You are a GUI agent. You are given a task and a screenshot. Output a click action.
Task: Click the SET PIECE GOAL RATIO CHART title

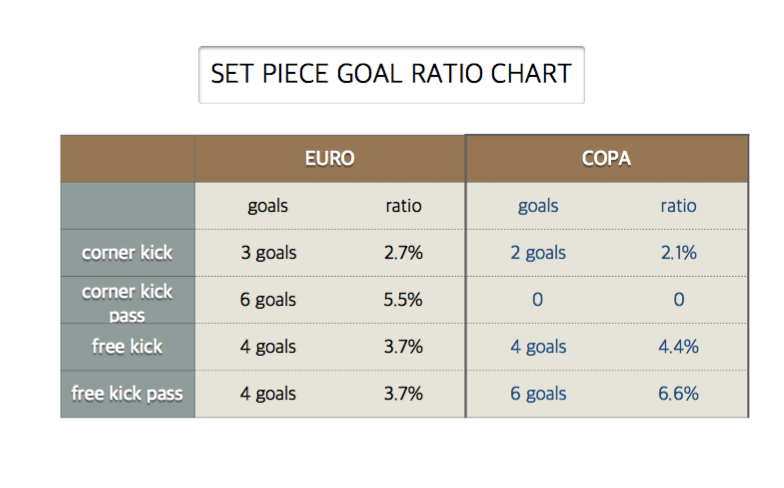[392, 74]
